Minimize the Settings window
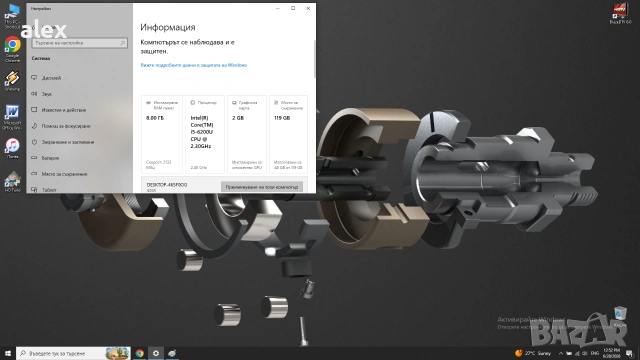 pyautogui.click(x=278, y=8)
